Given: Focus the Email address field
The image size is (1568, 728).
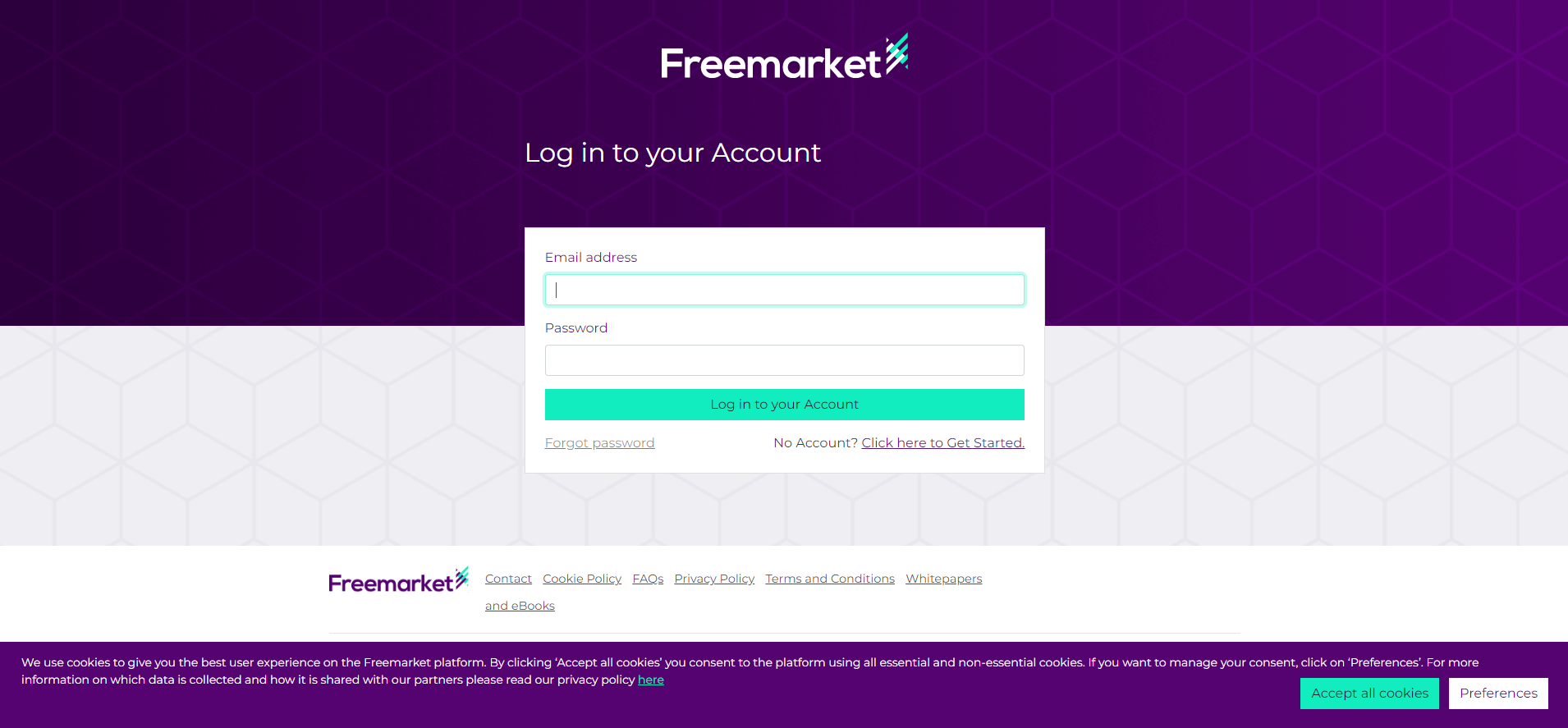Looking at the screenshot, I should [784, 290].
